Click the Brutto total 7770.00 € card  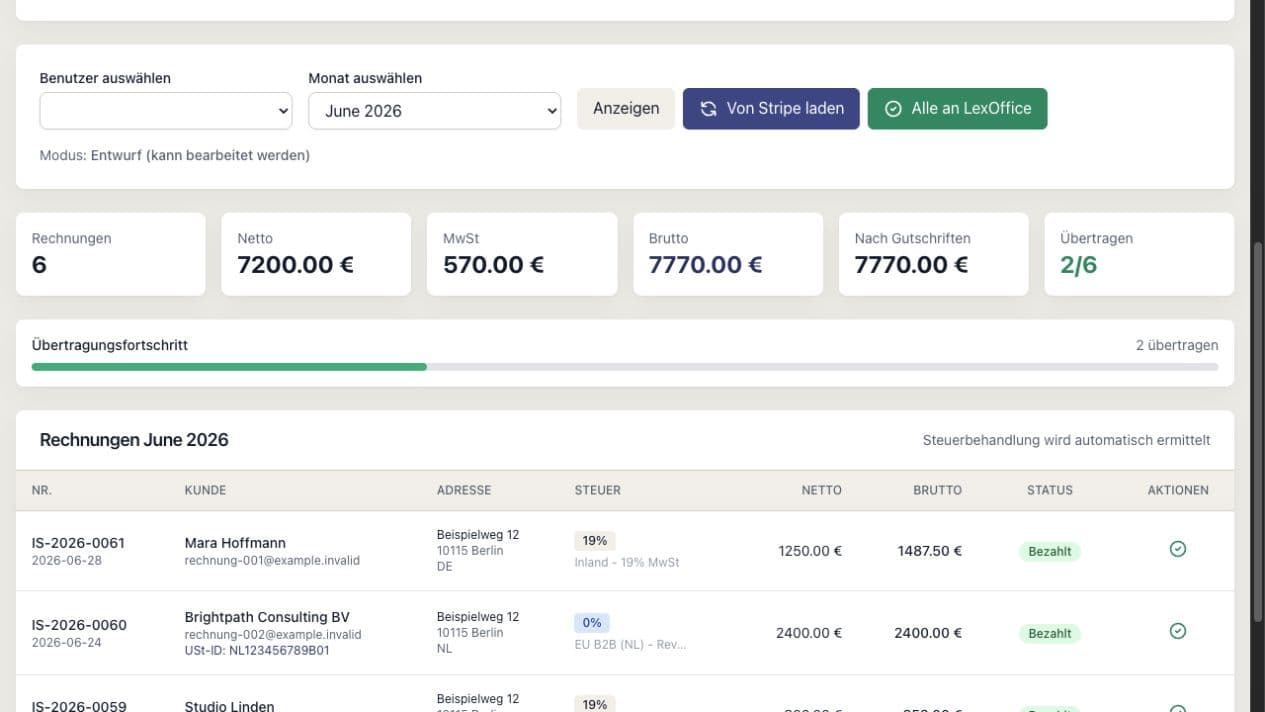(x=728, y=254)
